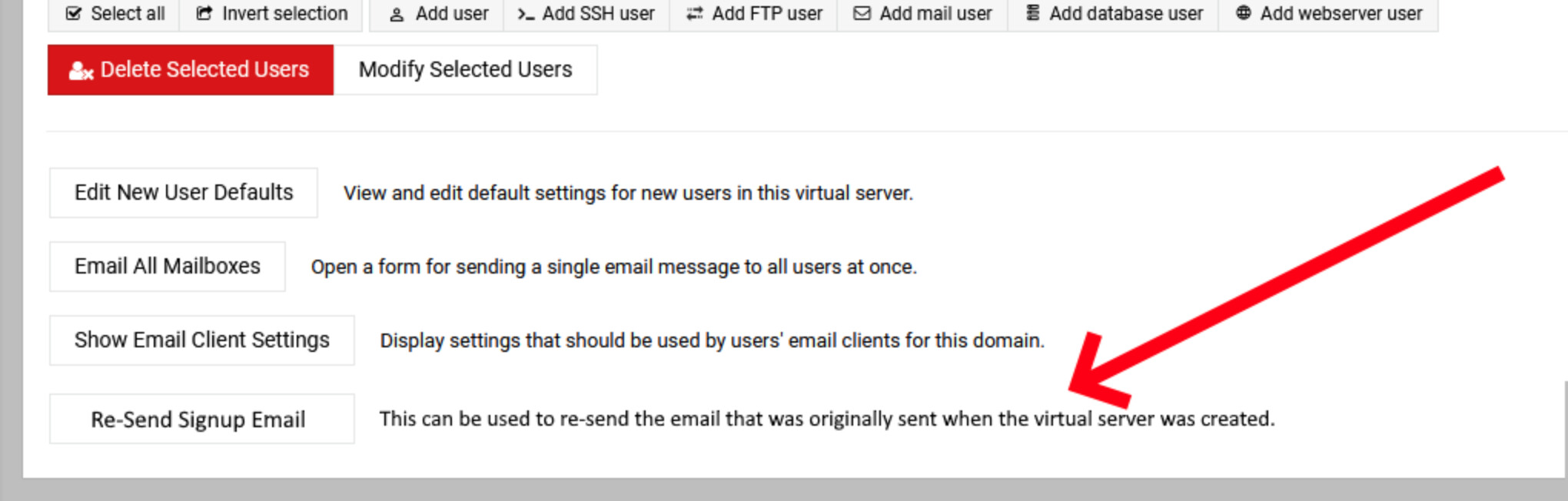This screenshot has height=501, width=1568.
Task: Click the text describing email client settings
Action: (x=712, y=340)
